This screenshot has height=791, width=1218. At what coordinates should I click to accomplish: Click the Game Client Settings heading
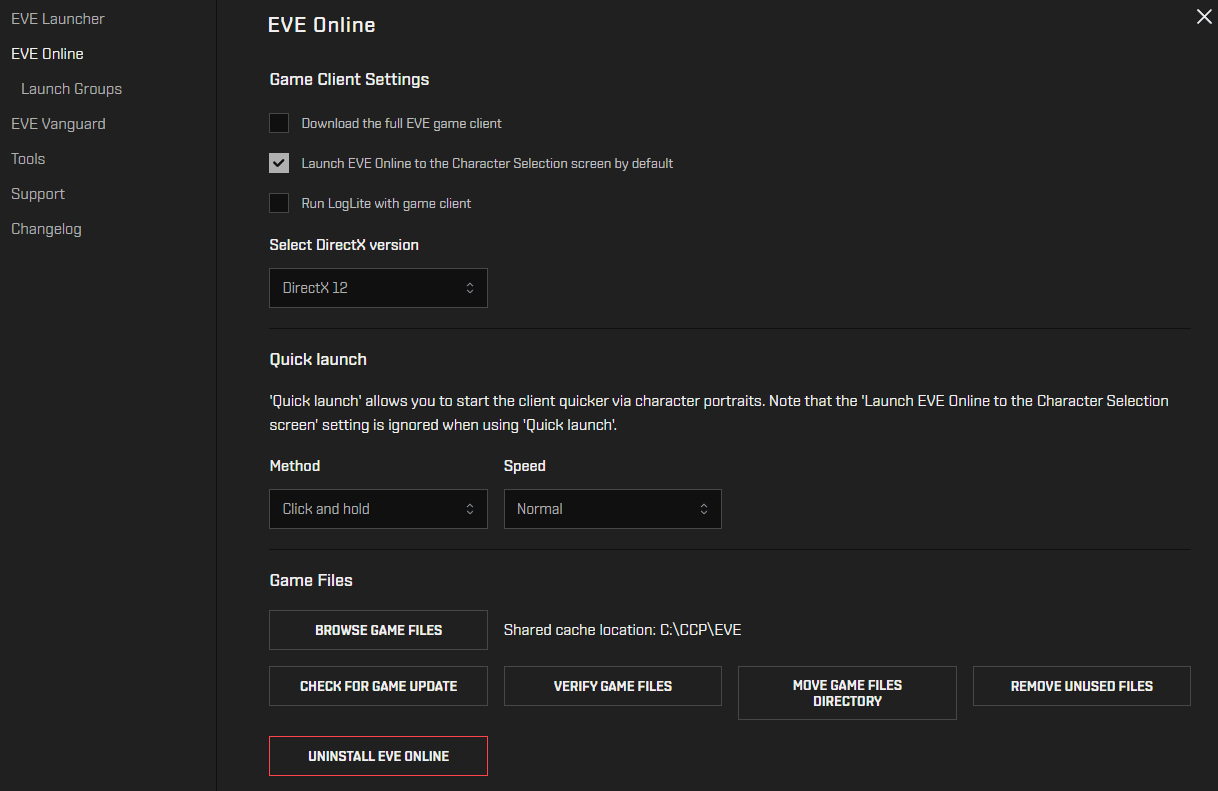click(x=349, y=79)
